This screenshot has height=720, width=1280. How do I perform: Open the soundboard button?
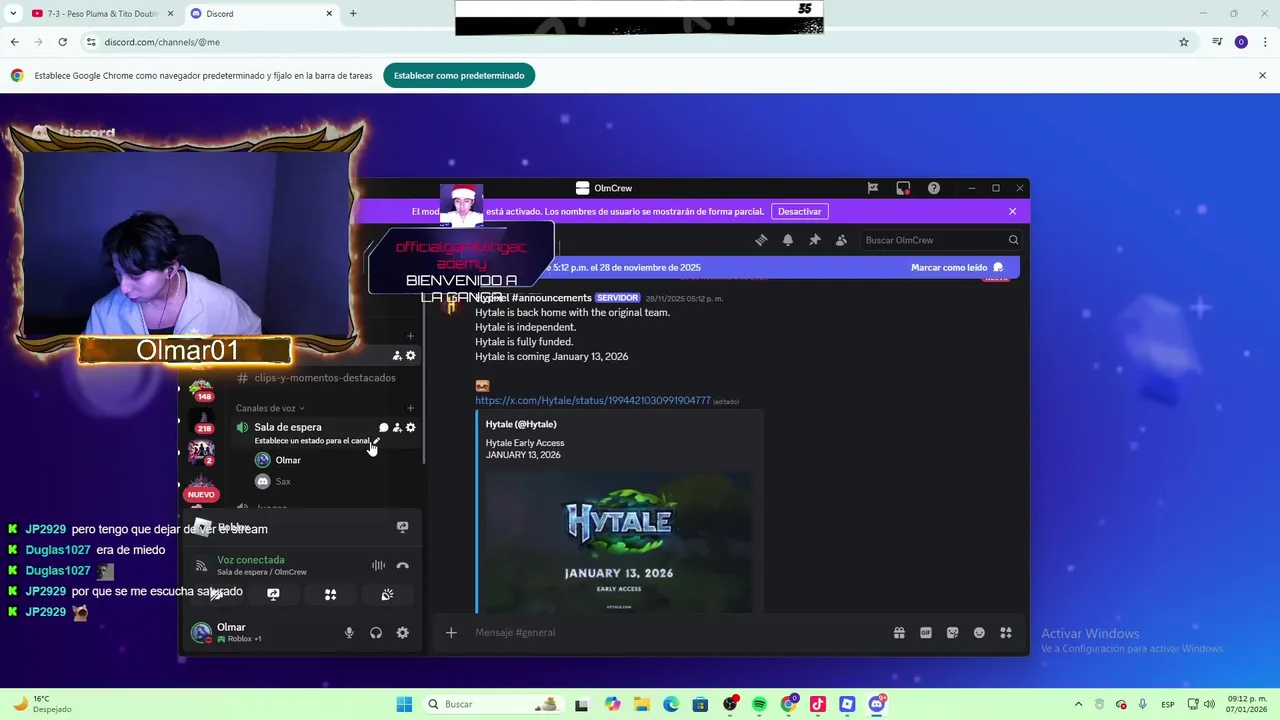pos(387,594)
